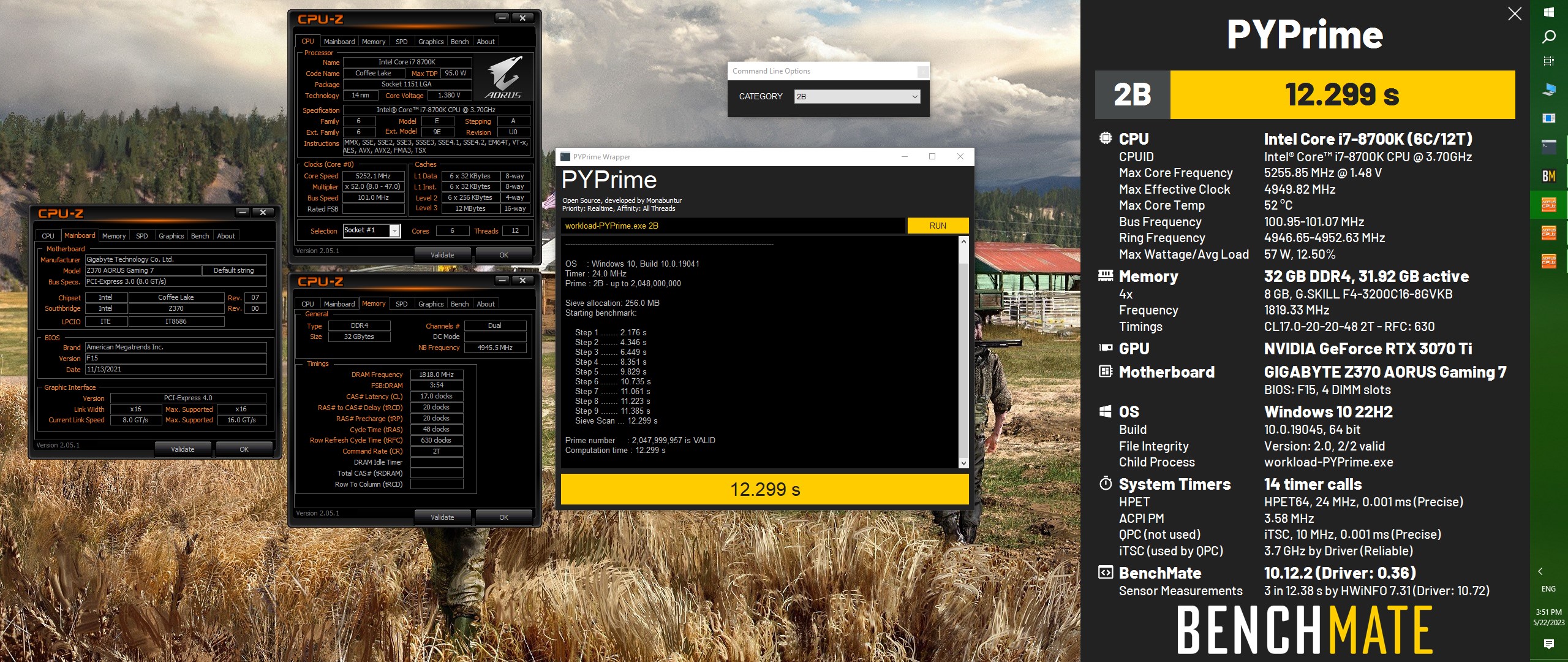
Task: Click the Motherboard icon in BenchMate panel
Action: pyautogui.click(x=1106, y=371)
